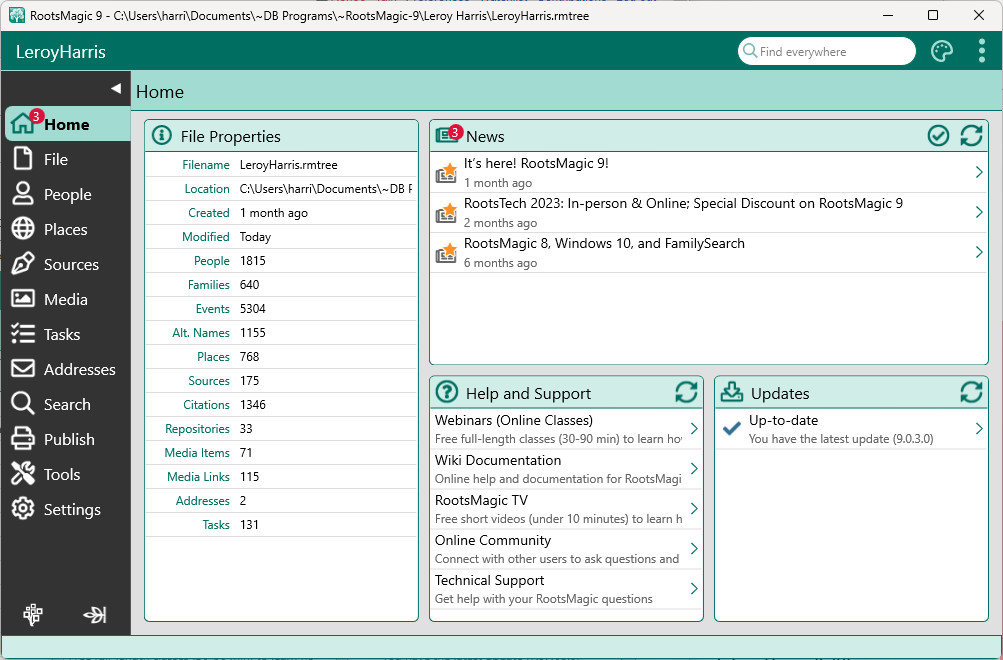The height and width of the screenshot is (660, 1003).
Task: Open the color theme palette icon
Action: point(942,52)
